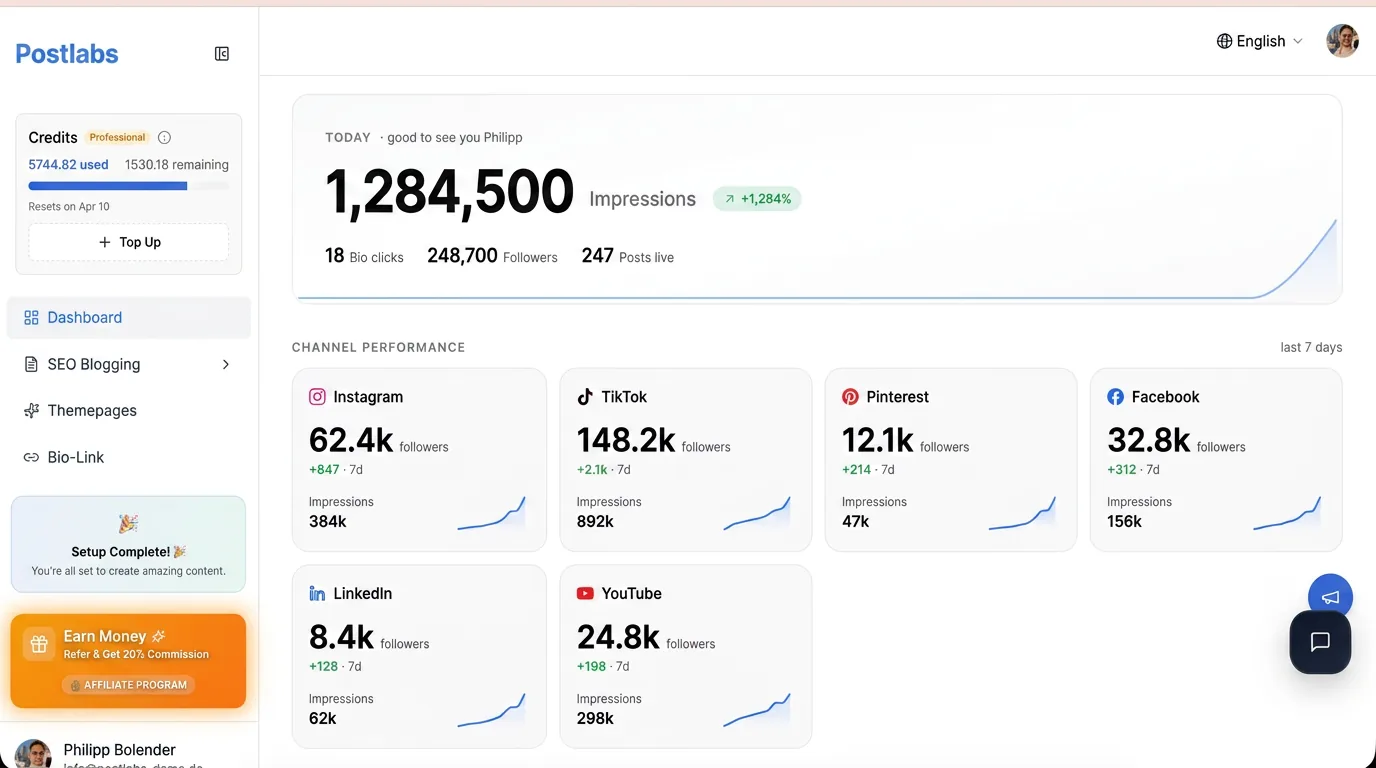The width and height of the screenshot is (1376, 768).
Task: Click the Top Up button
Action: [x=129, y=242]
